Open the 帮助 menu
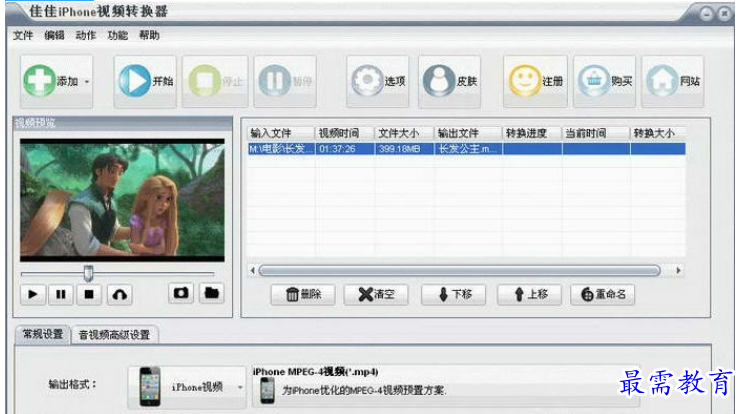This screenshot has height=414, width=741. coord(149,35)
